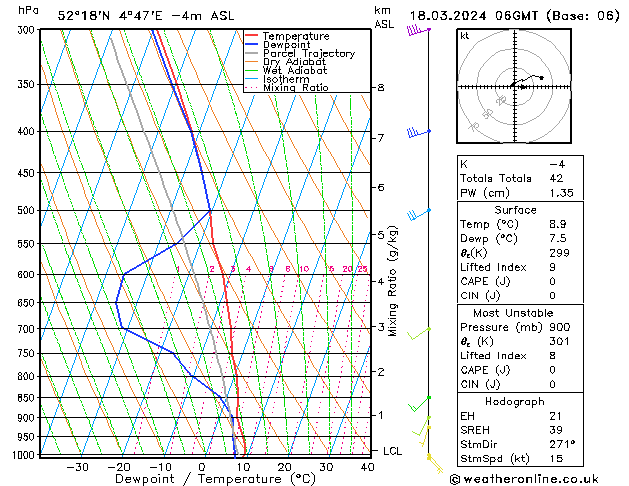Click the 500 hPa pressure axis label
This screenshot has height=486, width=629.
click(x=27, y=211)
